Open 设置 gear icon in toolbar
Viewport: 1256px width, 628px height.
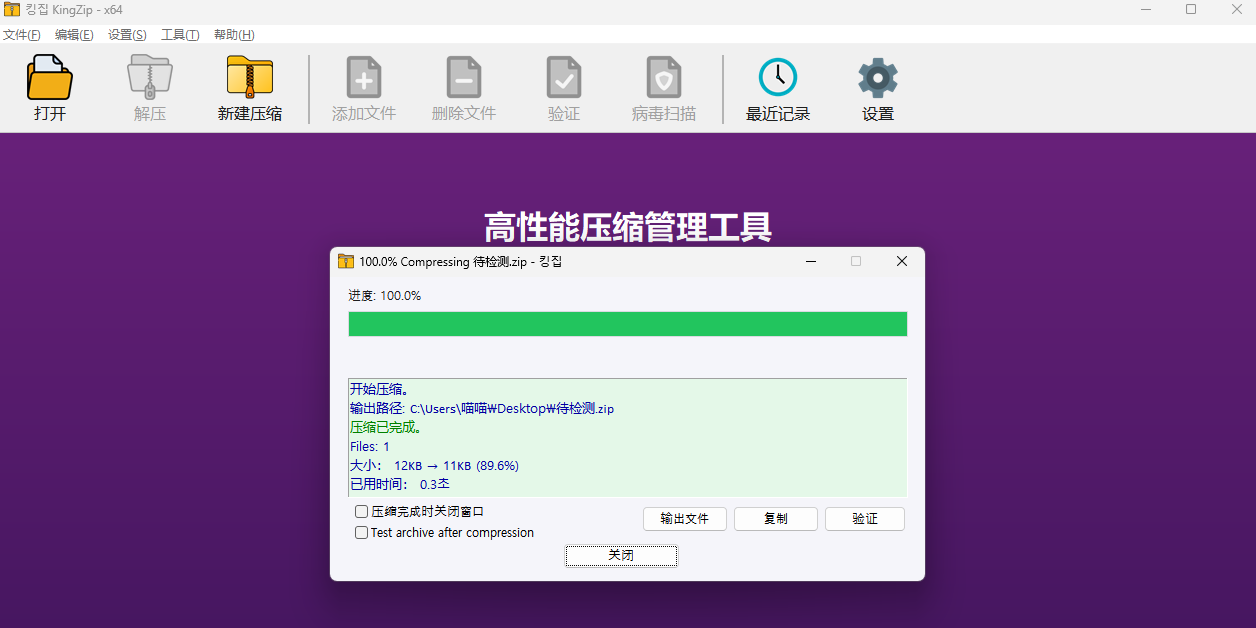(x=878, y=78)
